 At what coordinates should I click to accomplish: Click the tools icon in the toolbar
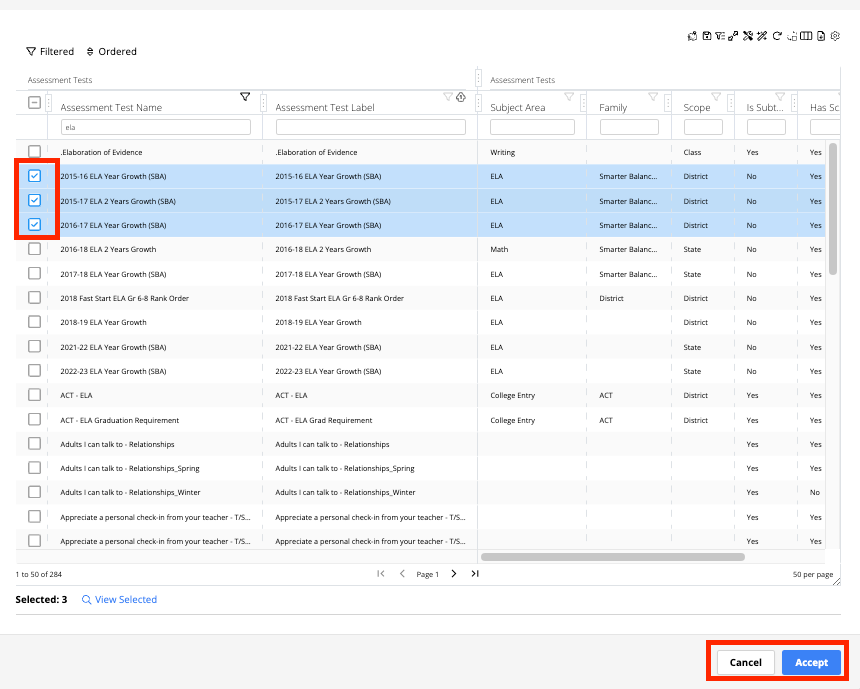point(747,35)
